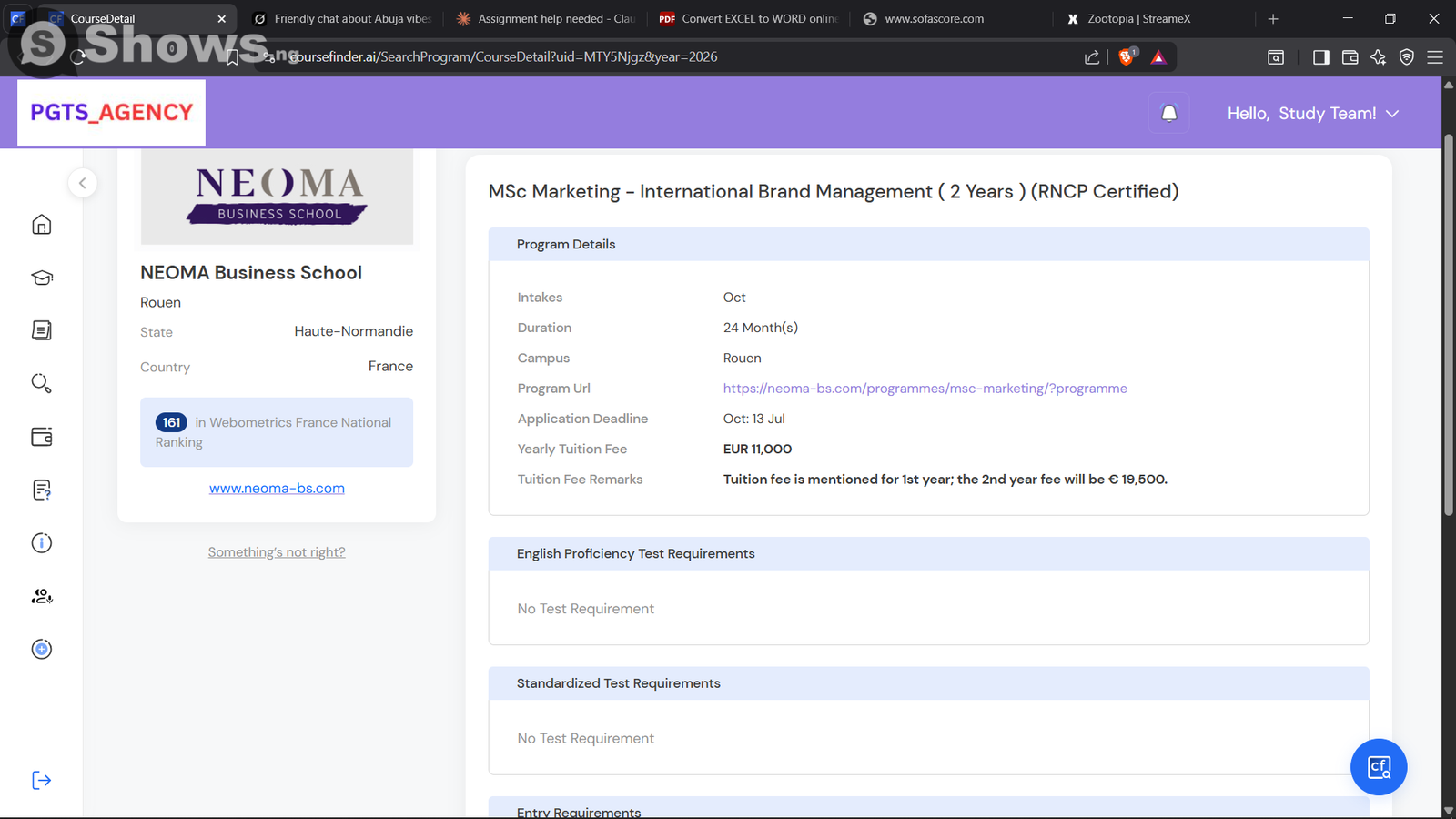This screenshot has width=1456, height=819.
Task: Toggle the browser sidebar panel button
Action: coord(1321,57)
